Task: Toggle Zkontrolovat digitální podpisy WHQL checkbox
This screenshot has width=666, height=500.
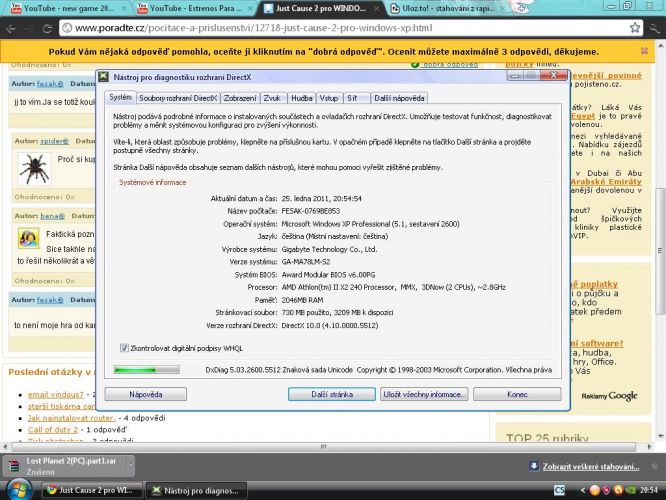Action: 124,348
